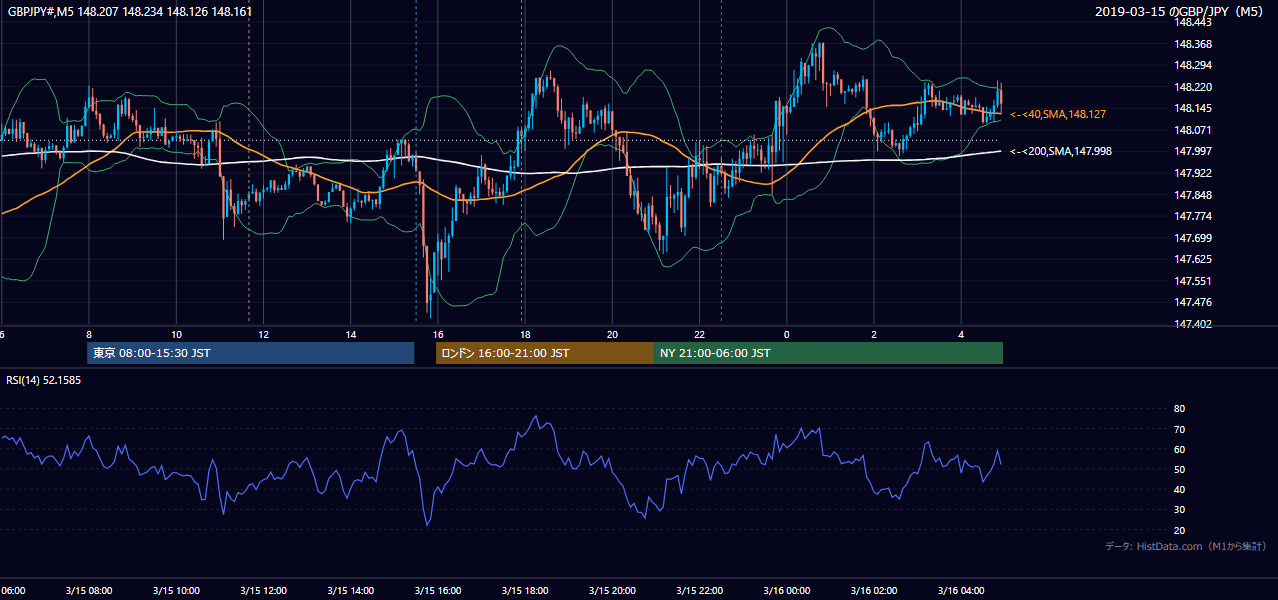Click the price scale value 147.848

click(1194, 195)
